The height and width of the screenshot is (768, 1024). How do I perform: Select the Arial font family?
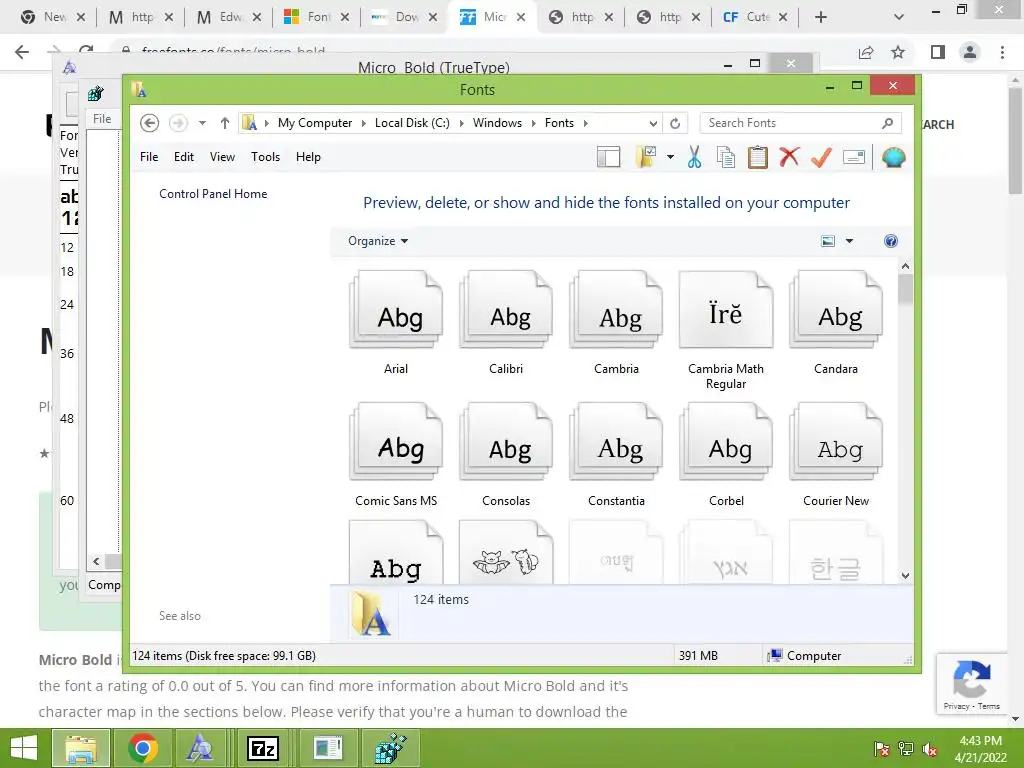point(396,323)
